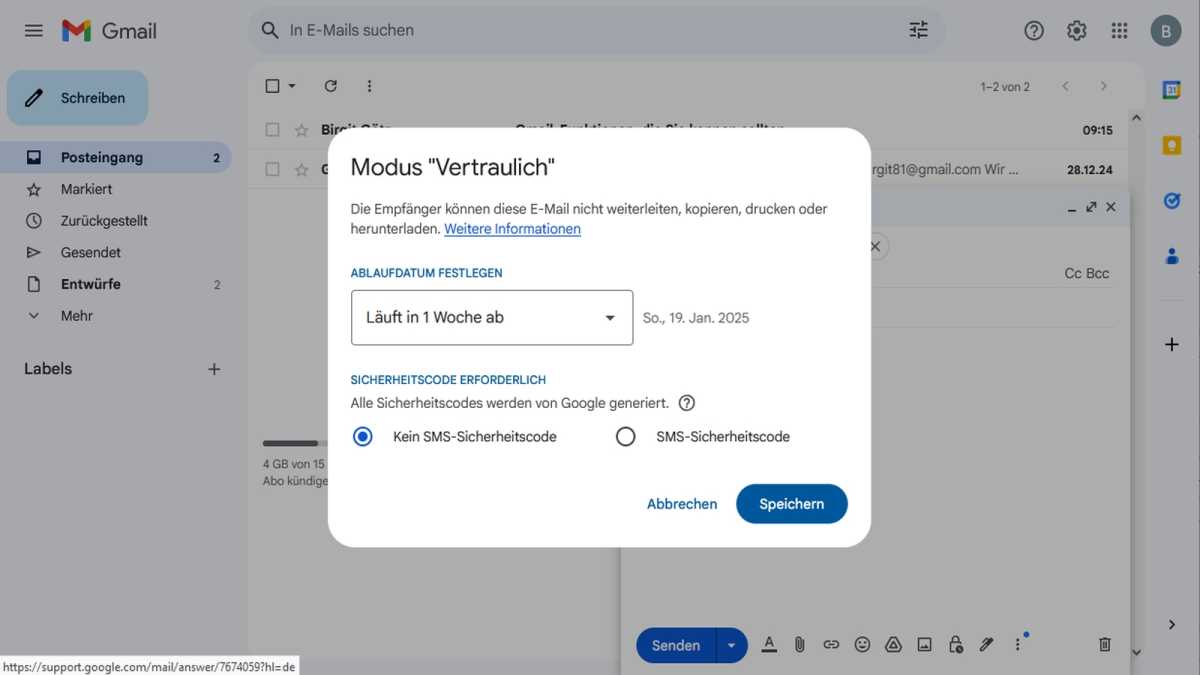Go to the next page of emails

tap(1104, 87)
